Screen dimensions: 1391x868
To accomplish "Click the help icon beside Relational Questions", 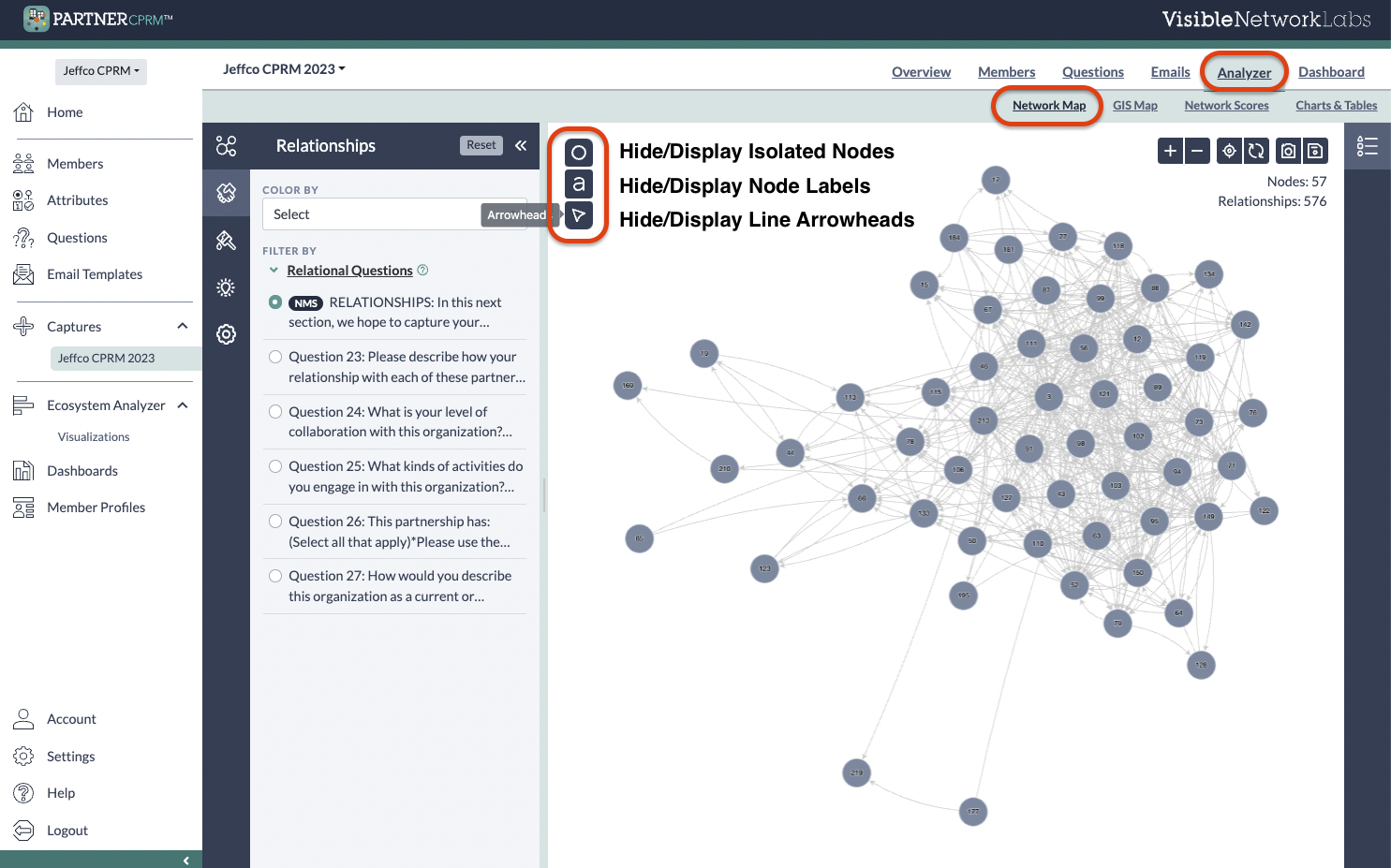I will point(422,270).
